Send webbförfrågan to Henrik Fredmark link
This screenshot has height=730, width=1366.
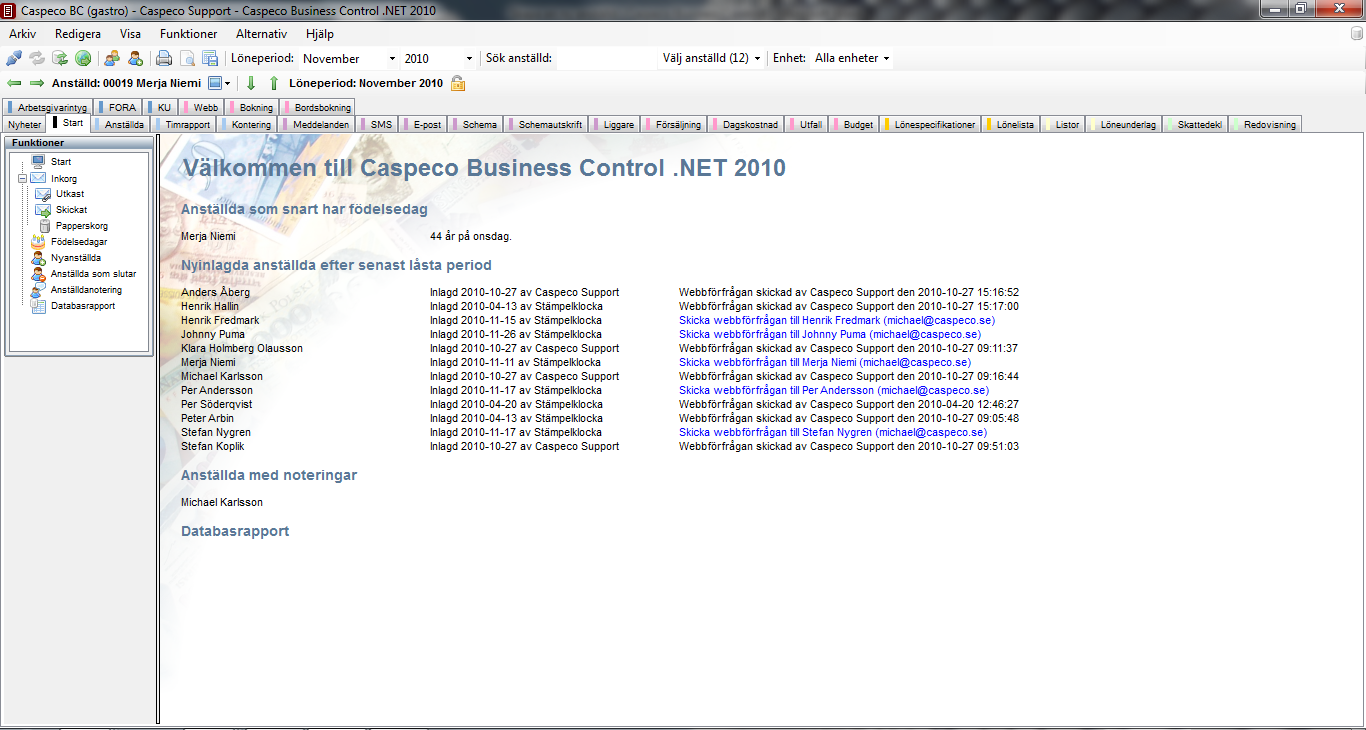coord(837,320)
